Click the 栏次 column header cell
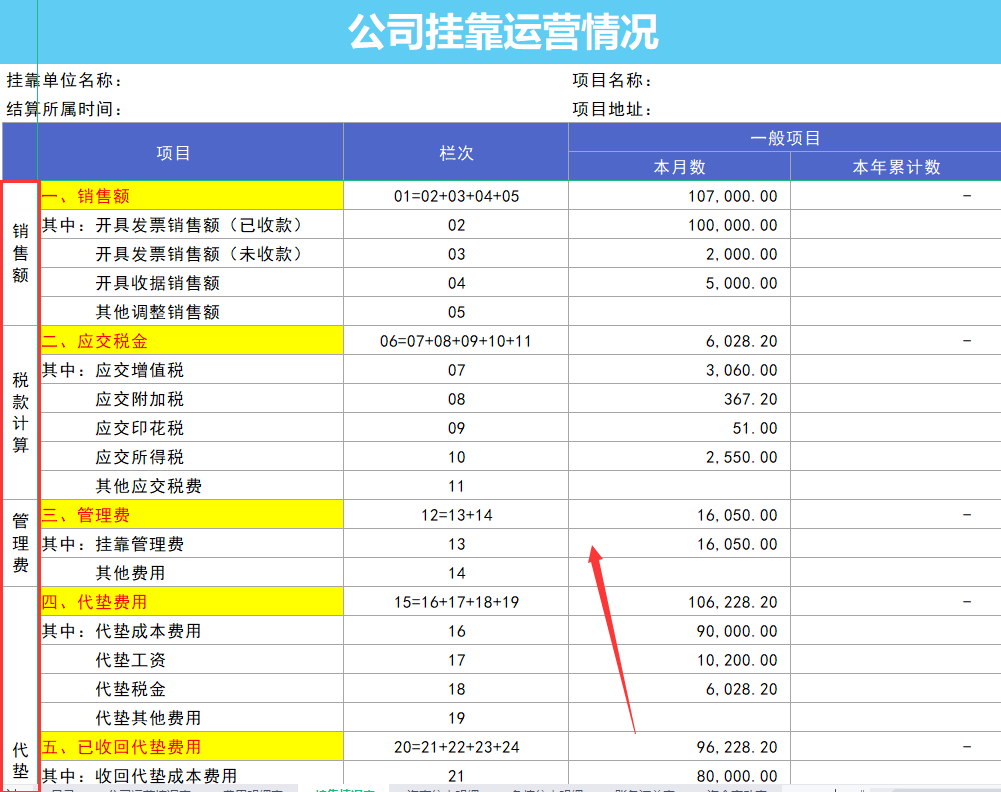 coord(455,152)
